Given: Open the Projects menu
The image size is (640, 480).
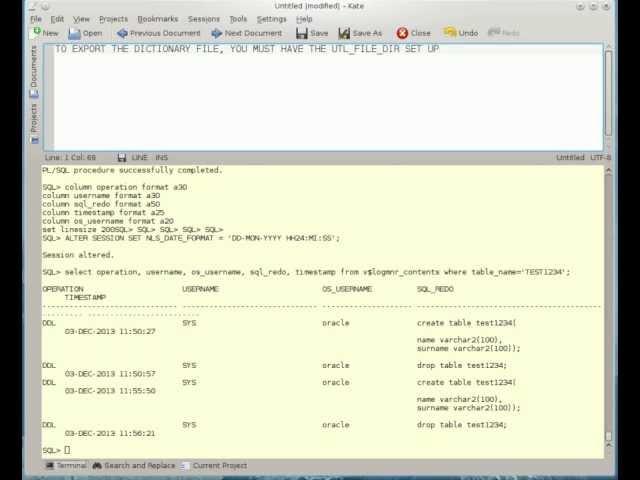Looking at the screenshot, I should point(113,19).
